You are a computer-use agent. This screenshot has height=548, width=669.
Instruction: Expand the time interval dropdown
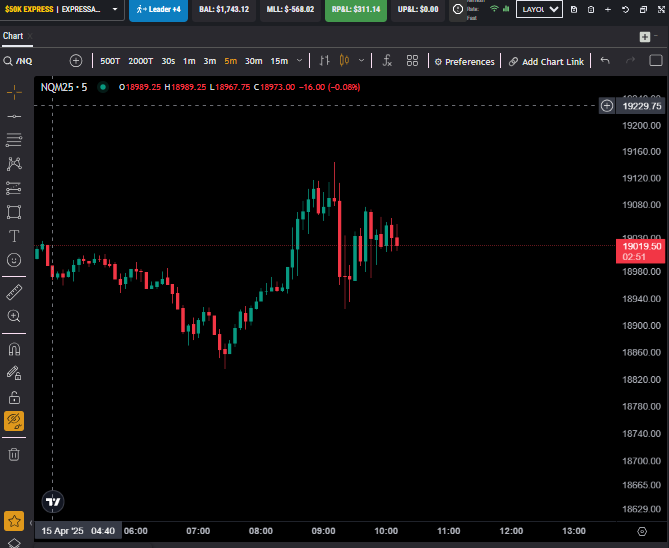point(300,61)
